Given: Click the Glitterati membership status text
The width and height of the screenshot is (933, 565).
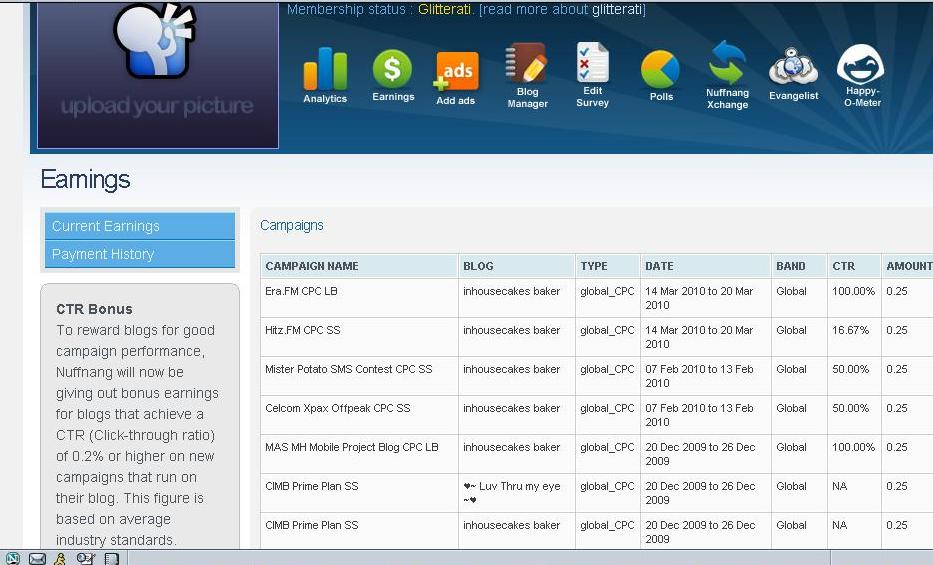Looking at the screenshot, I should 444,9.
